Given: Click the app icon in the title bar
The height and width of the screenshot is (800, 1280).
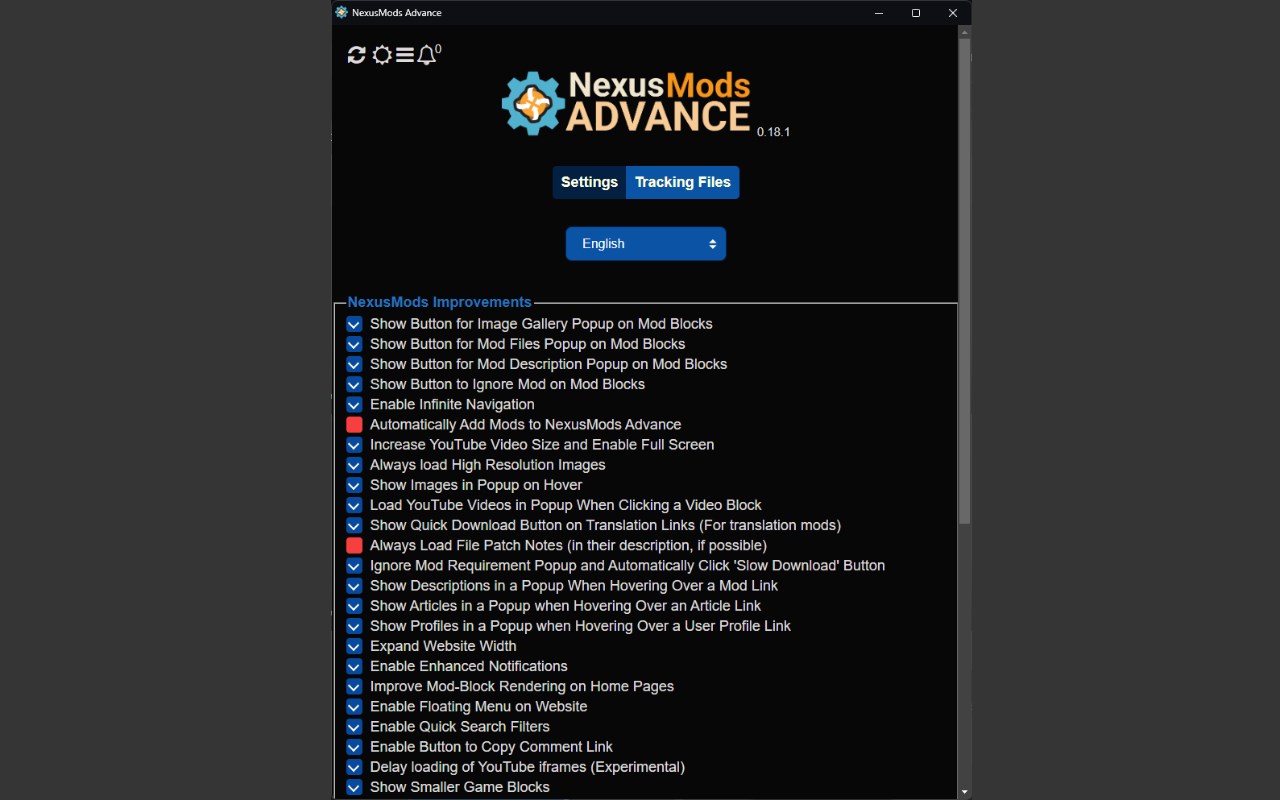Looking at the screenshot, I should click(342, 13).
